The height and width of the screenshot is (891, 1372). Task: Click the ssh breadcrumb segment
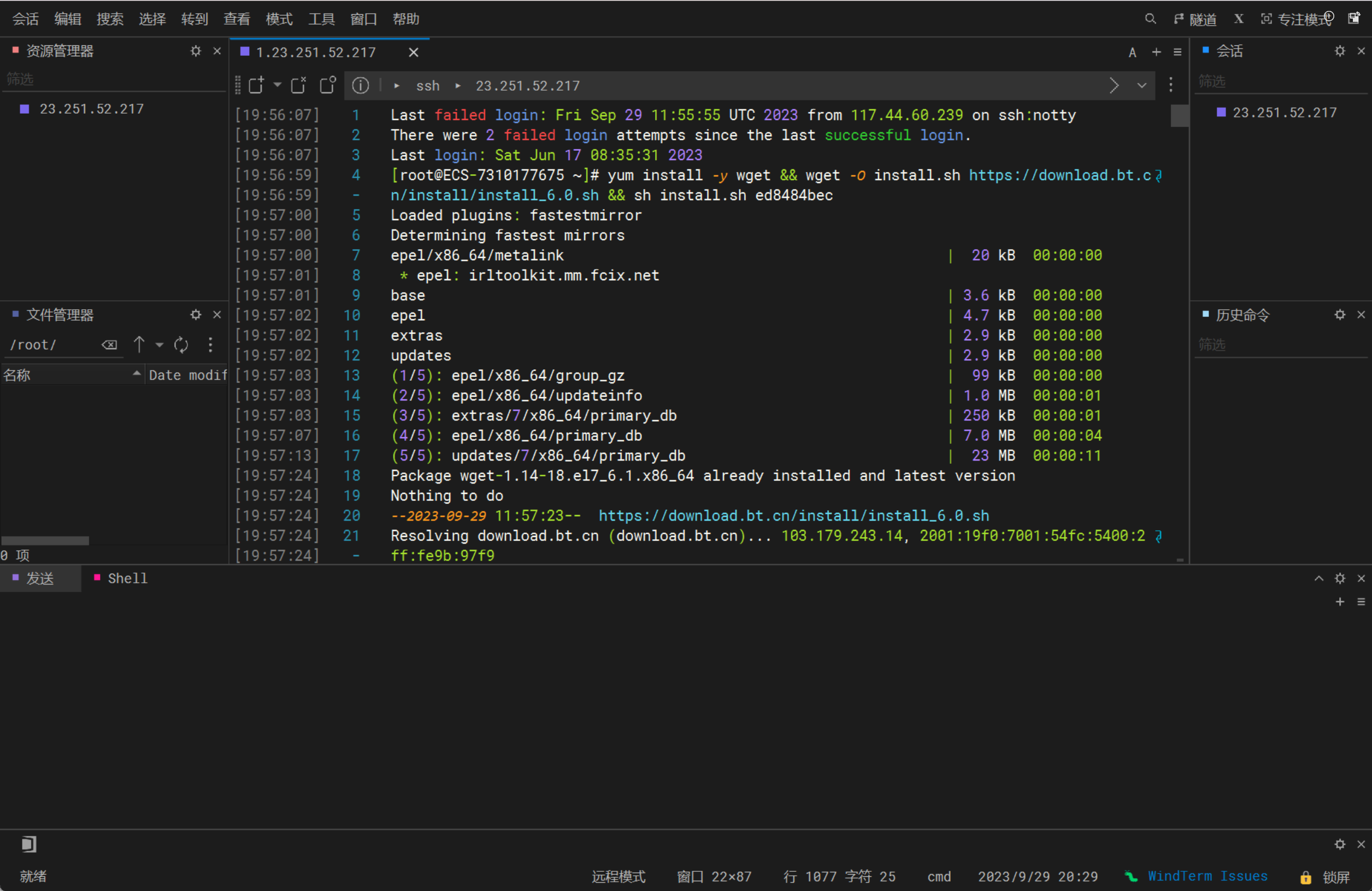pyautogui.click(x=428, y=86)
